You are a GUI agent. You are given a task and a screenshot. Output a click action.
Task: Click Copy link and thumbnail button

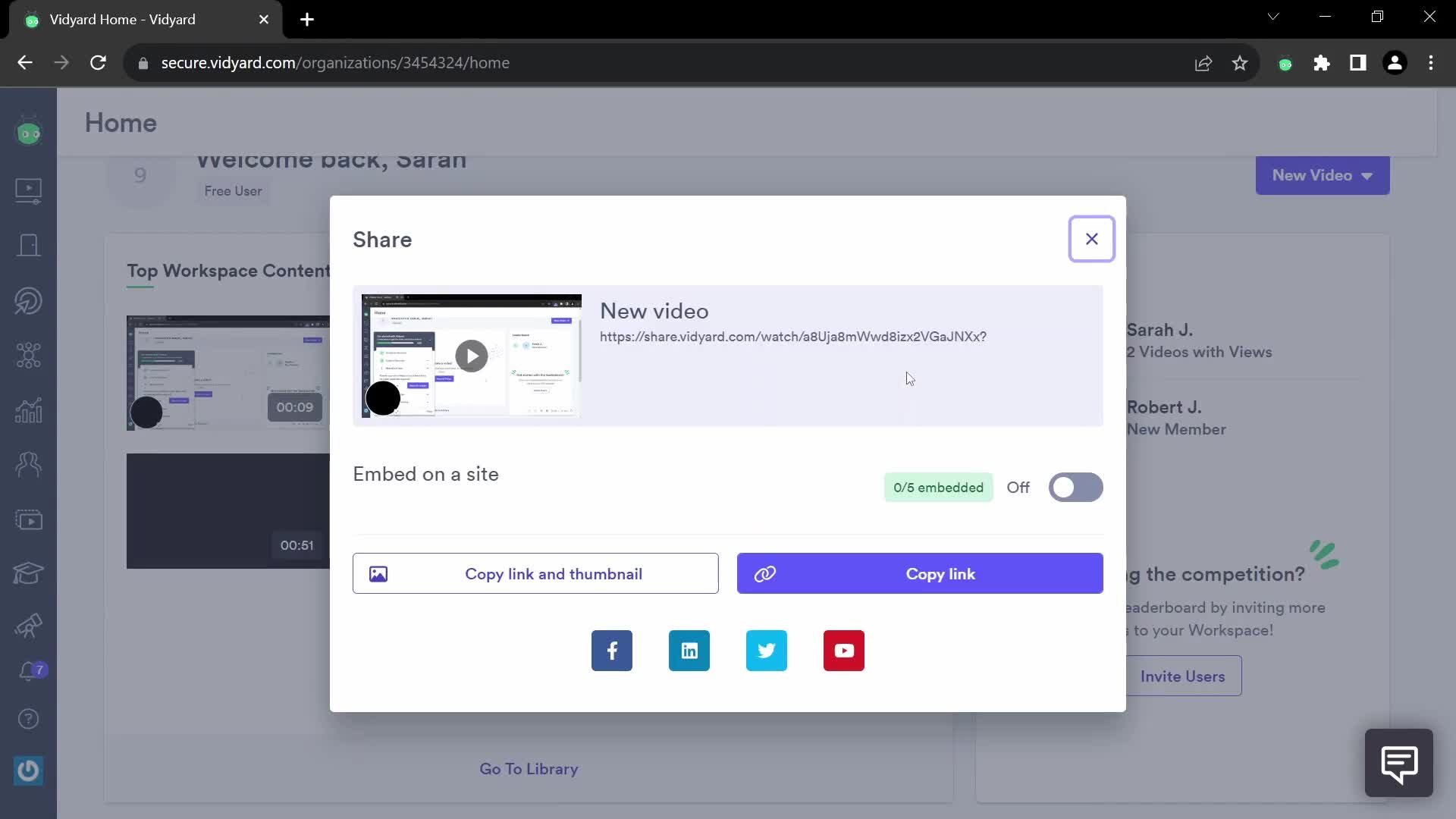(x=535, y=574)
